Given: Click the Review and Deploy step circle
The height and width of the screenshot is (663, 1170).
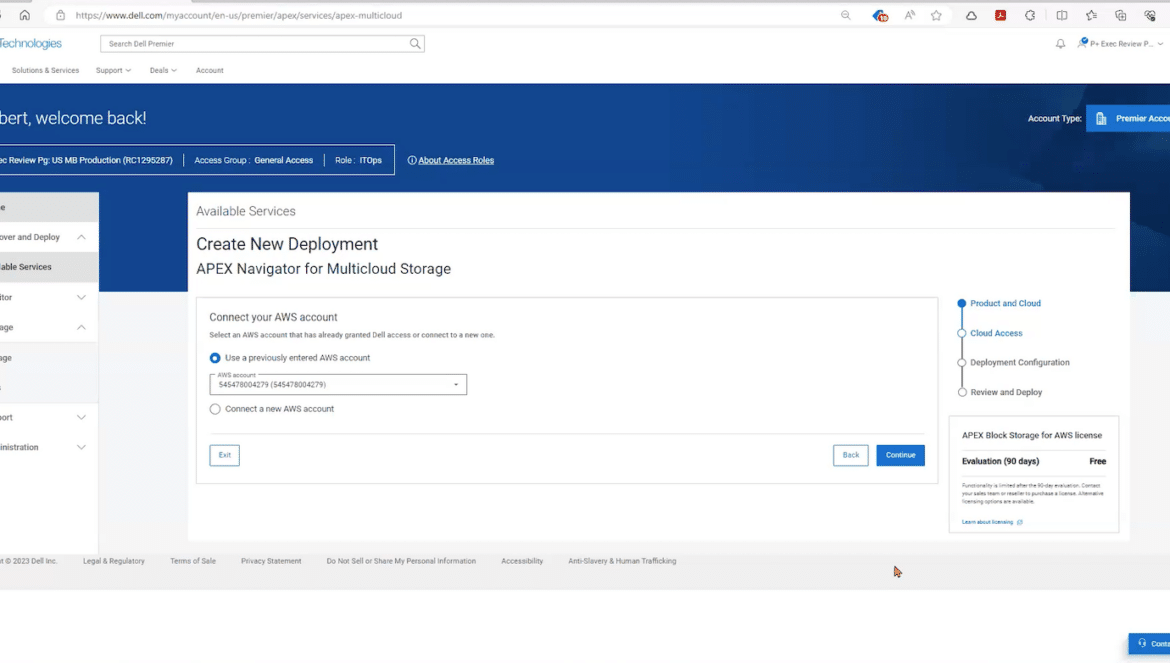Looking at the screenshot, I should [x=962, y=392].
